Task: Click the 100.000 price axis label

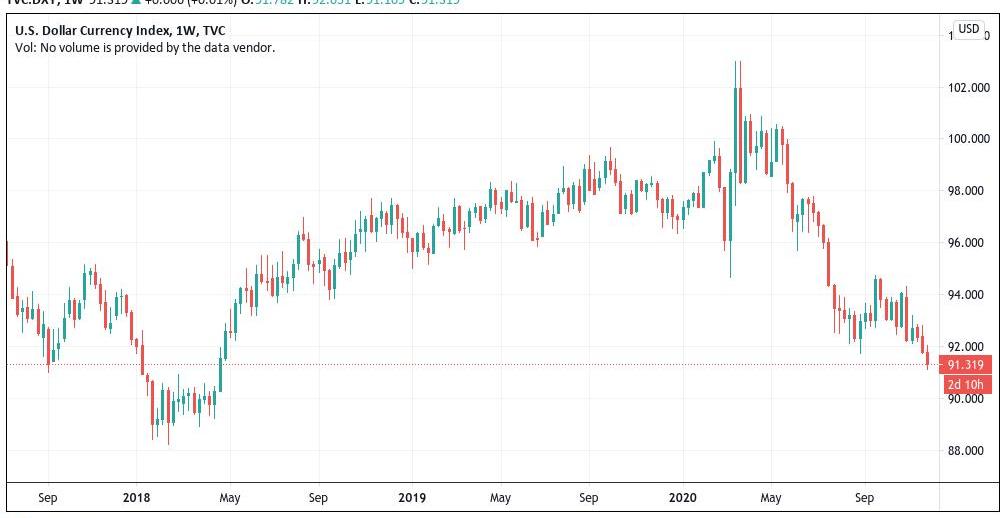Action: tap(967, 139)
